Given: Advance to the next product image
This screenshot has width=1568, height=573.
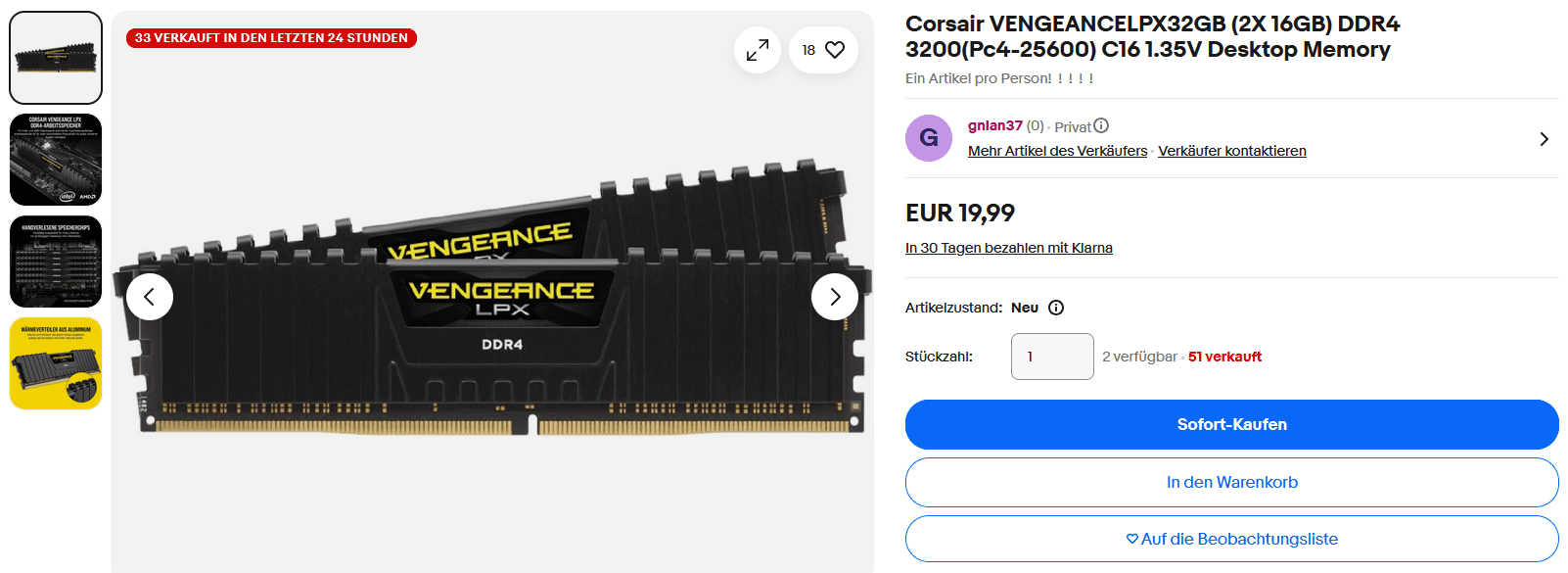Looking at the screenshot, I should [835, 297].
